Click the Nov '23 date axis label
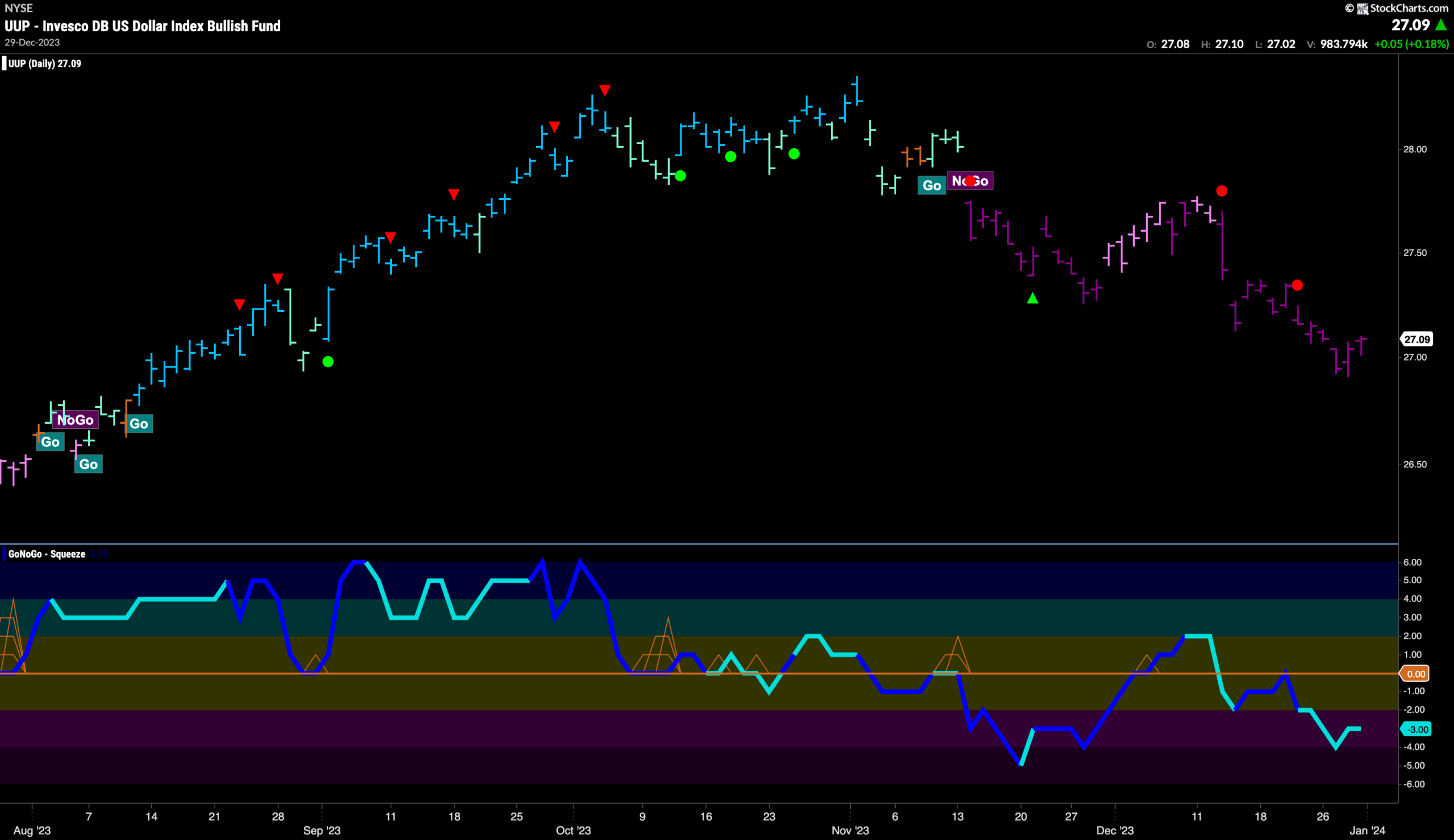The image size is (1454, 840). [x=850, y=831]
